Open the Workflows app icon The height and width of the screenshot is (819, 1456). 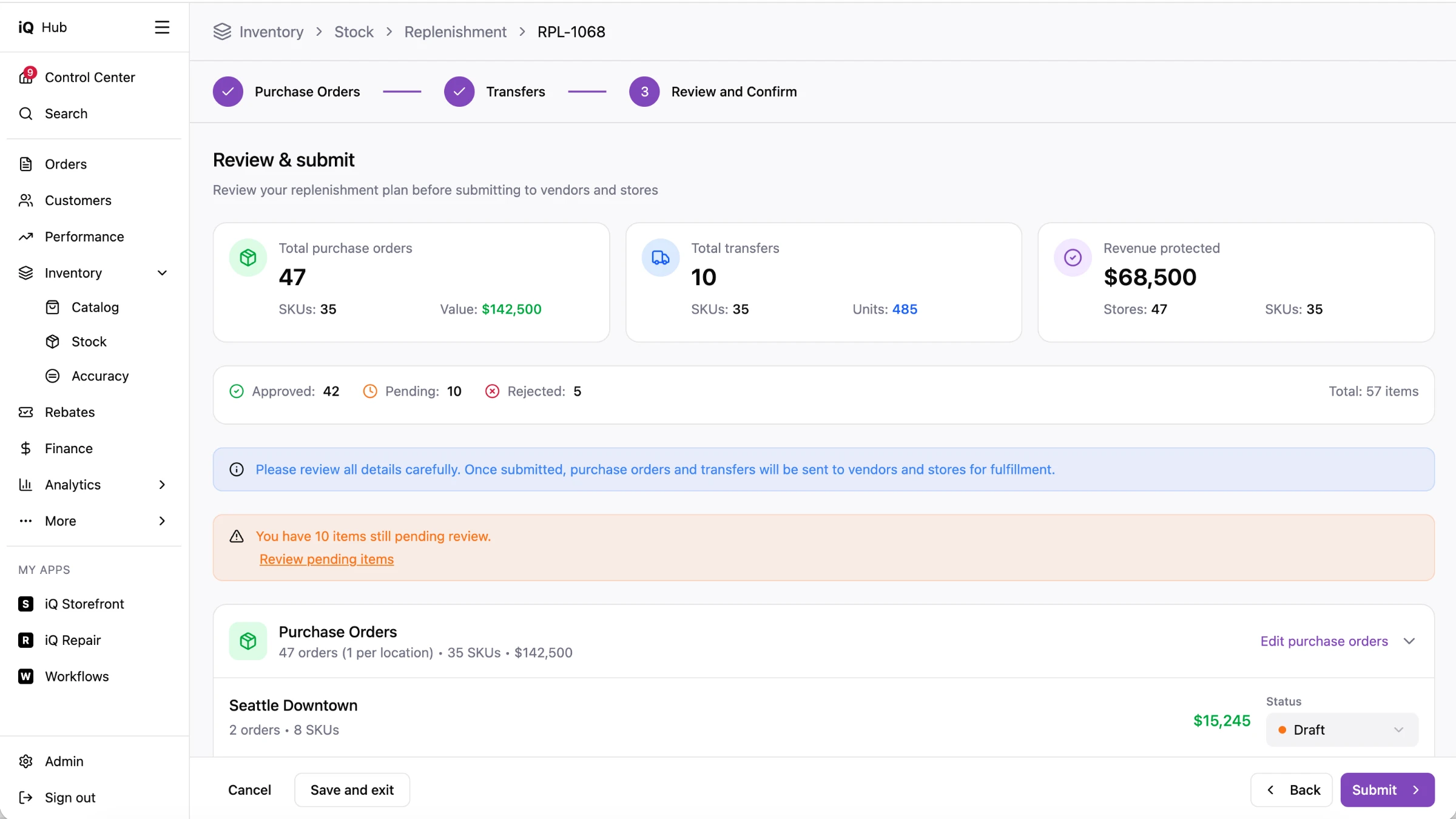tap(25, 676)
